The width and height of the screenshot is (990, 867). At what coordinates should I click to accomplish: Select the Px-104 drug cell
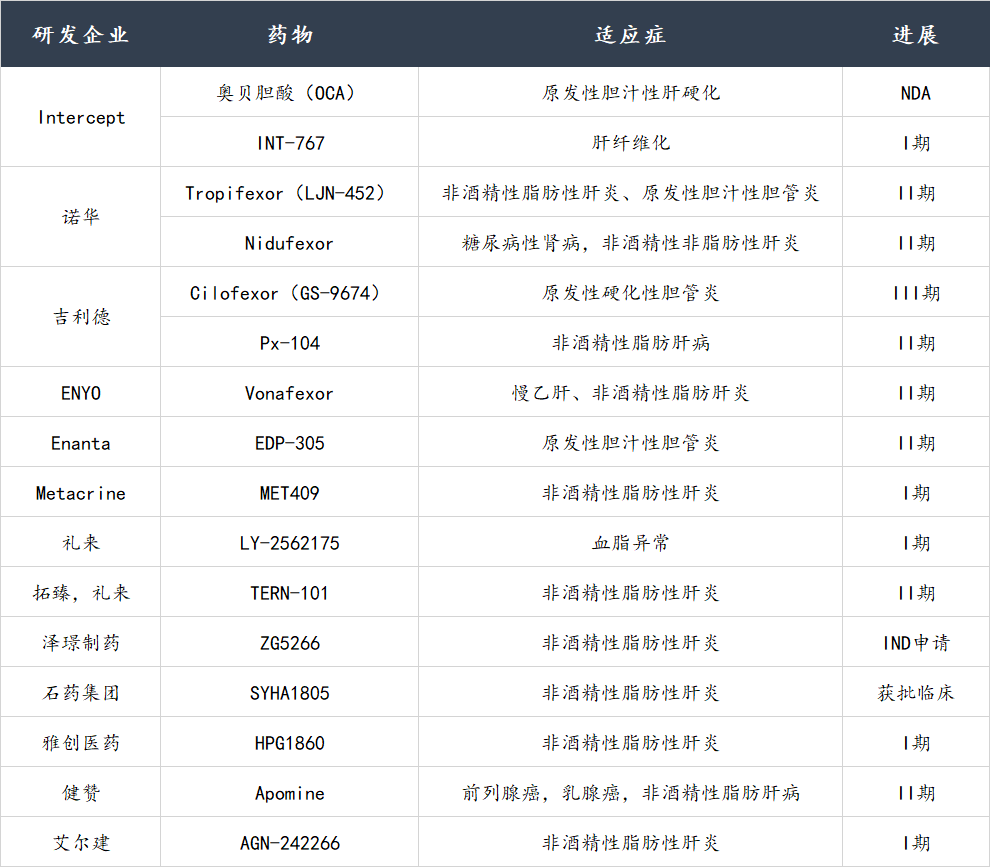[x=289, y=342]
